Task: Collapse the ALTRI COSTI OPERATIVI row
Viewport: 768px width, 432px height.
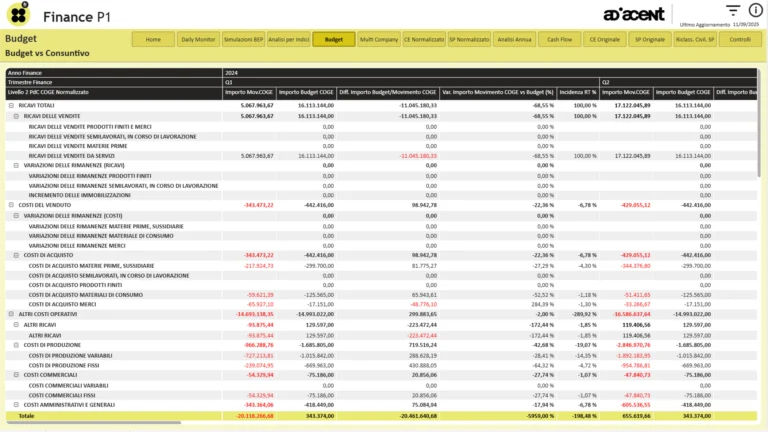Action: (11, 314)
